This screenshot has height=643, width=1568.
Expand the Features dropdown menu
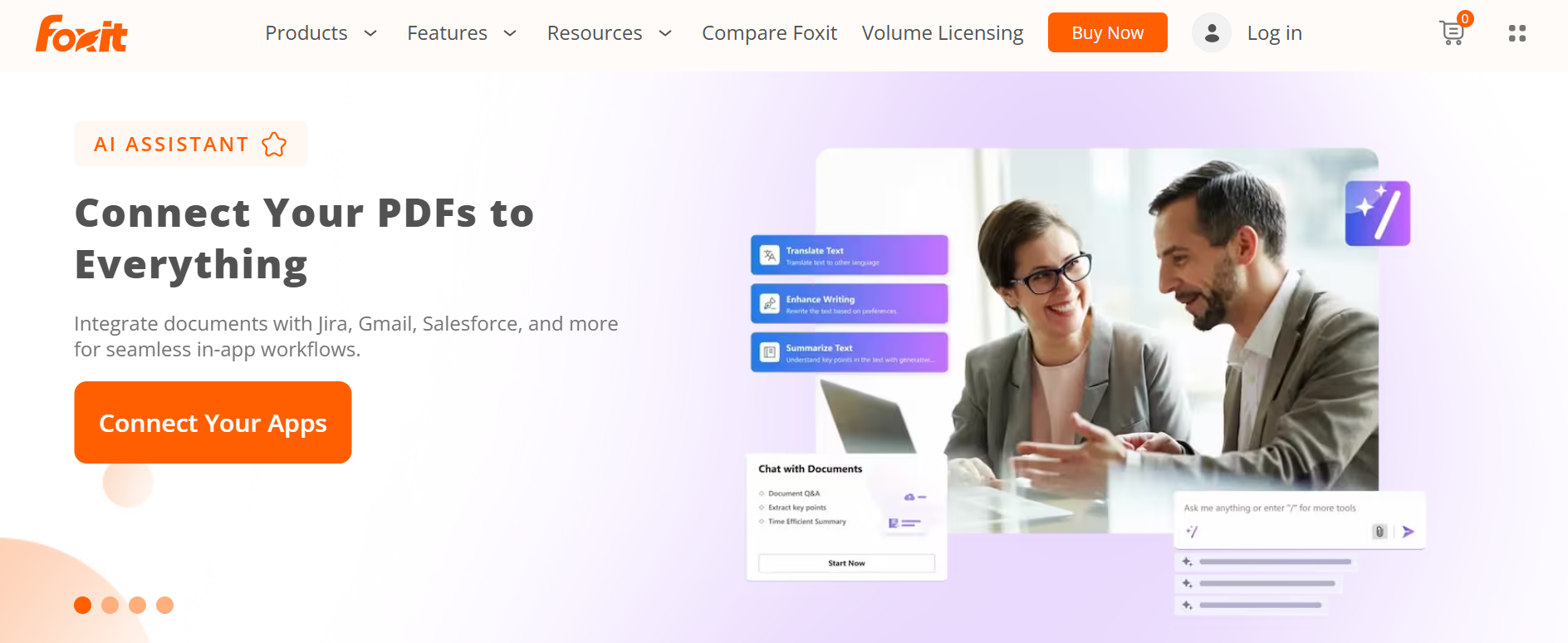(x=462, y=33)
